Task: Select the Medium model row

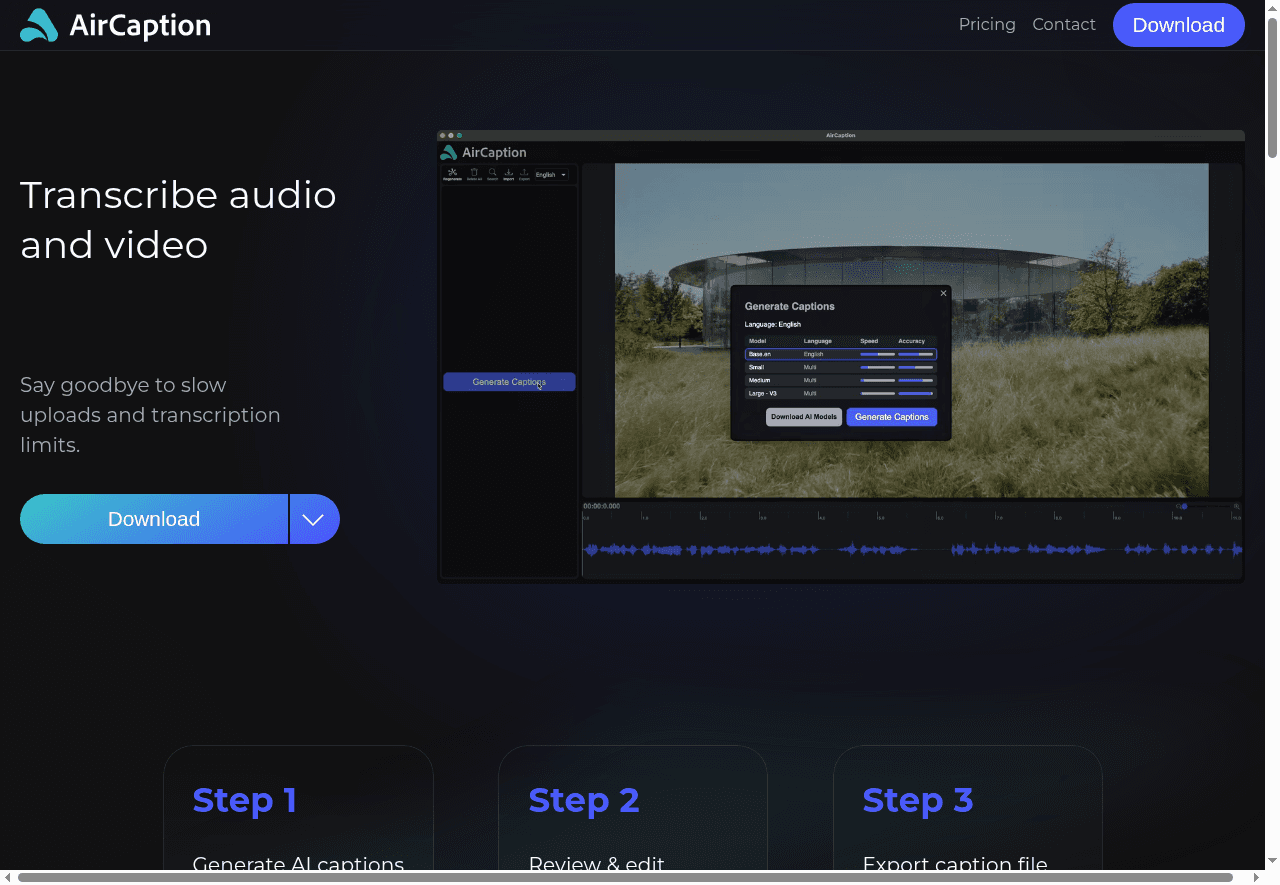Action: coord(840,380)
